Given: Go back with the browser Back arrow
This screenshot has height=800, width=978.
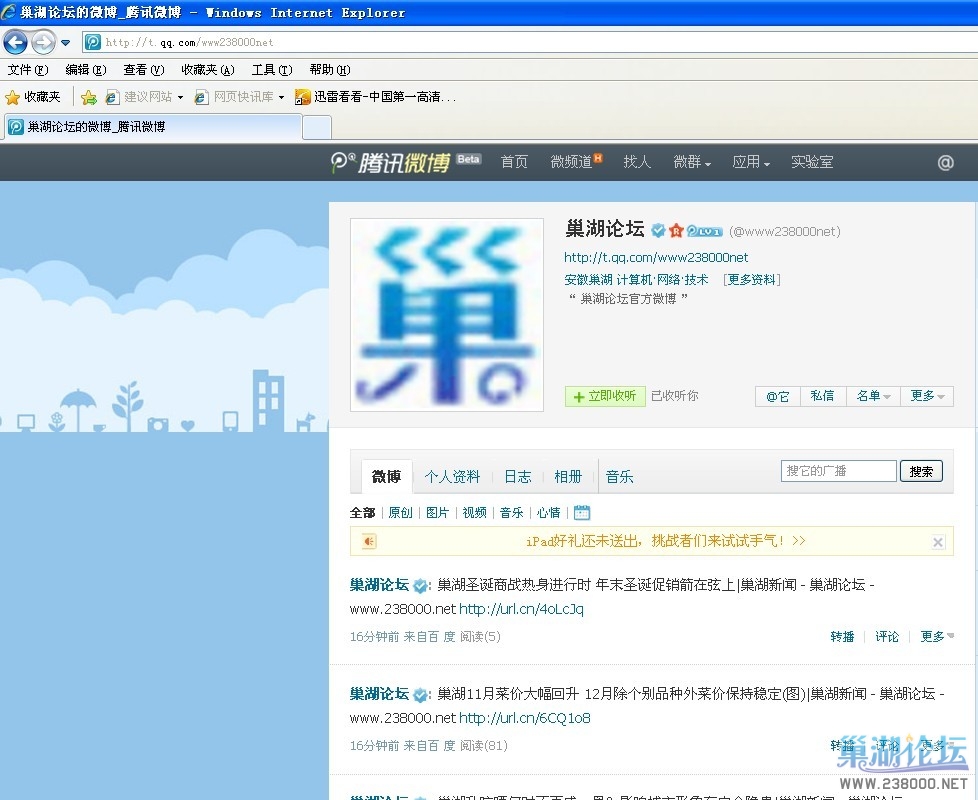Looking at the screenshot, I should (15, 42).
